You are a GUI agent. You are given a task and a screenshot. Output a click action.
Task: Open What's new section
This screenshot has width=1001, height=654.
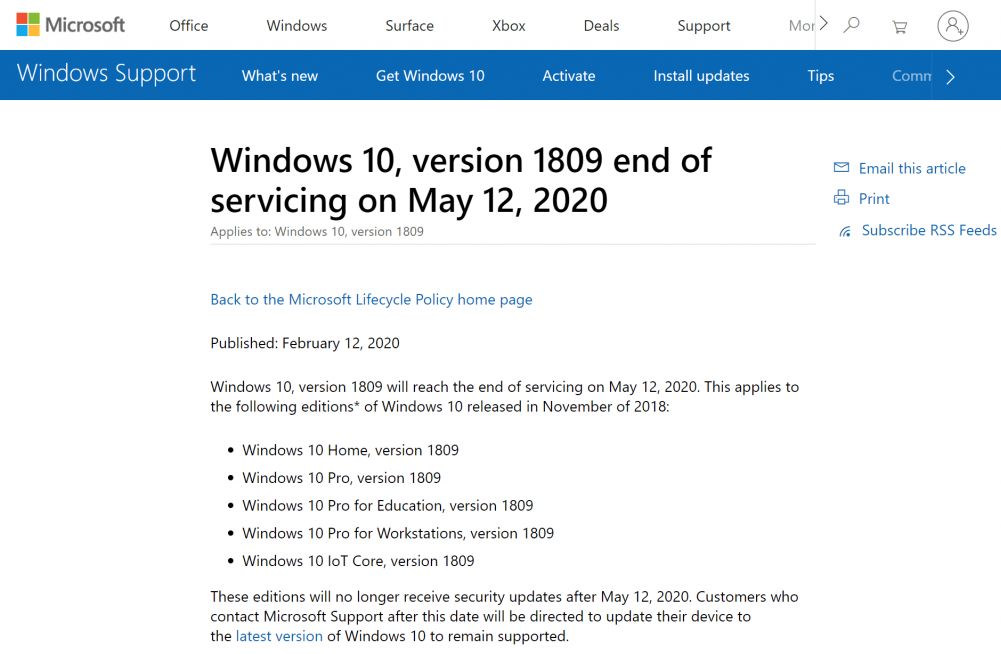pyautogui.click(x=280, y=76)
